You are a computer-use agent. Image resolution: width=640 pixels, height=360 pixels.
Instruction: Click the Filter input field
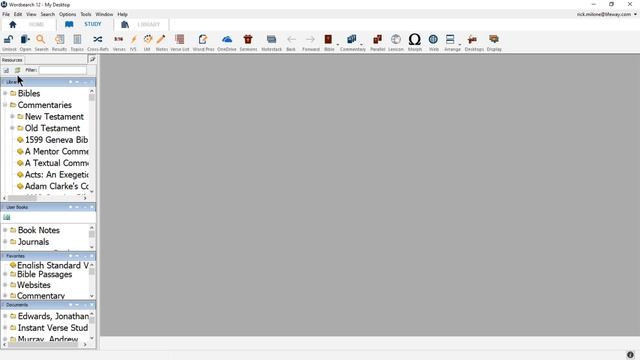(62, 70)
